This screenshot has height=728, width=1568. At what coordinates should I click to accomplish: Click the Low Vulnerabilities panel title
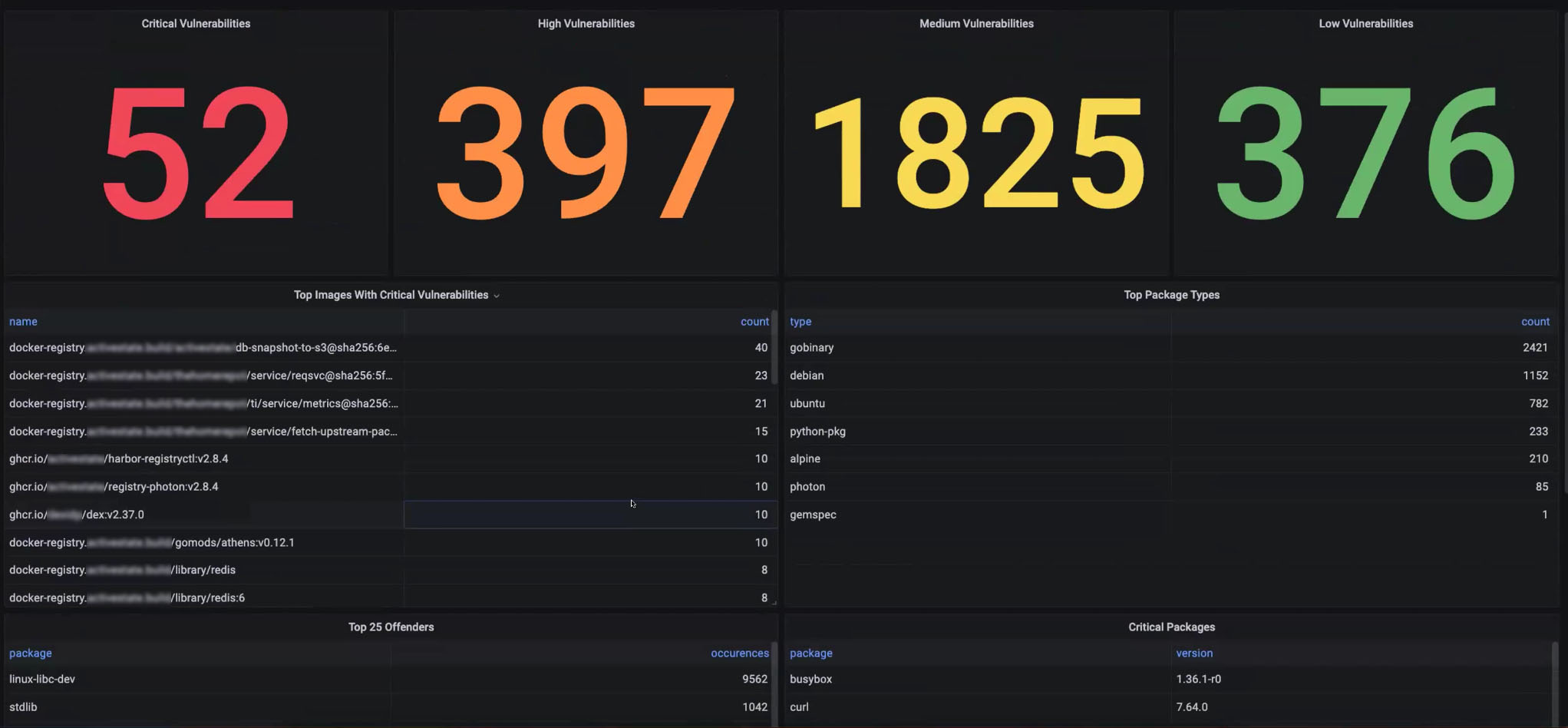point(1365,23)
